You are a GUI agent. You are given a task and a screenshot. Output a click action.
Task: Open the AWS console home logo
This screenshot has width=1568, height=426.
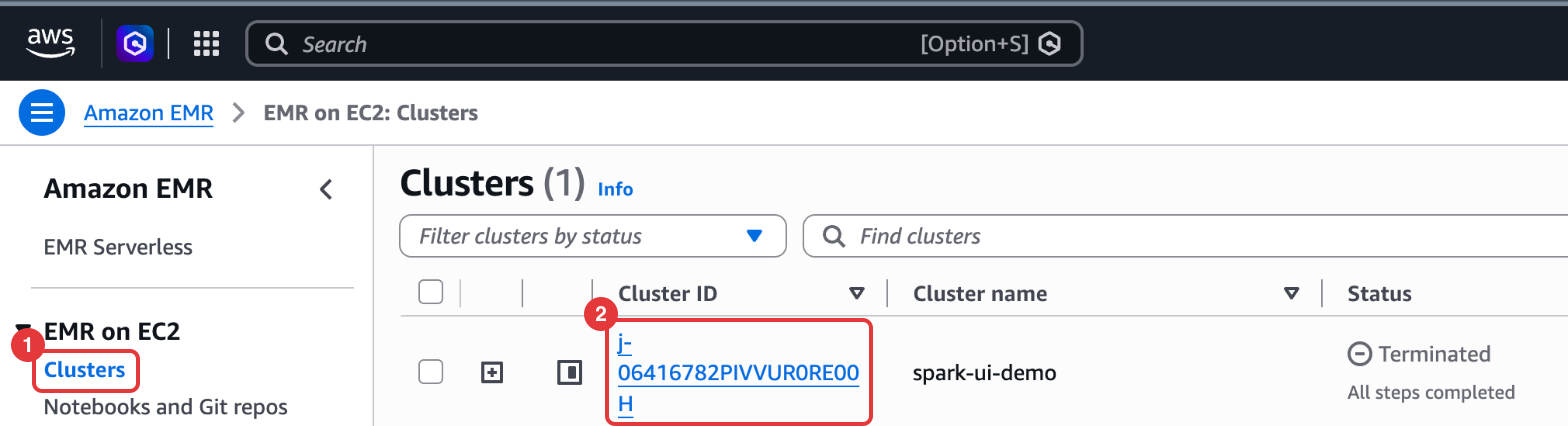point(50,43)
